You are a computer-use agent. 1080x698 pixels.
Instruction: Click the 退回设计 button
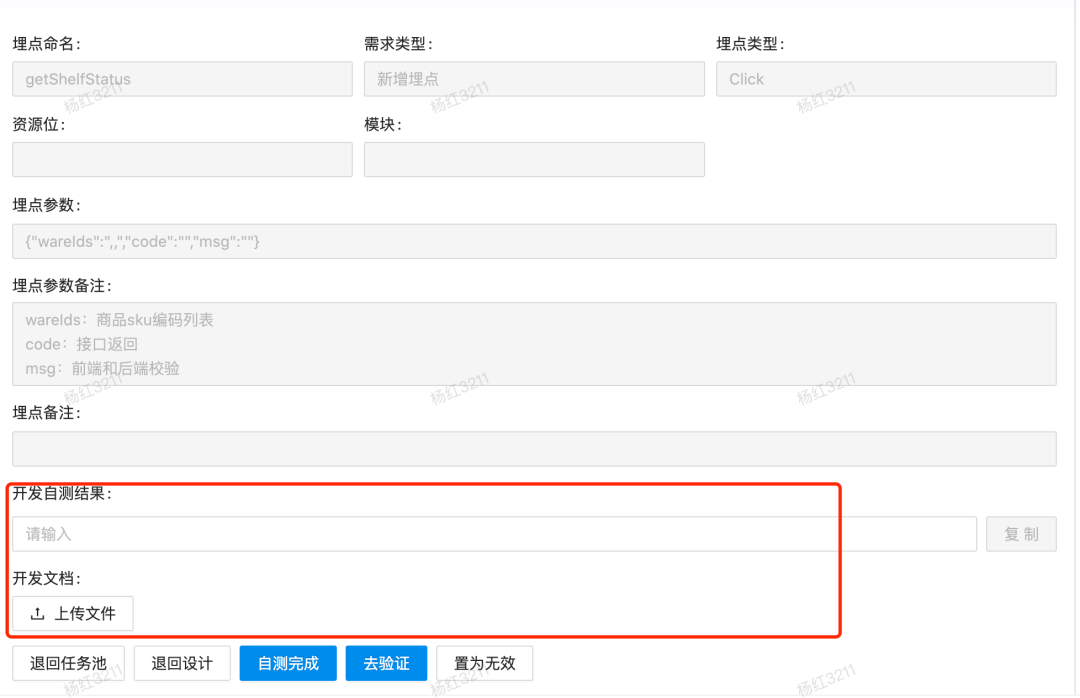pyautogui.click(x=182, y=664)
